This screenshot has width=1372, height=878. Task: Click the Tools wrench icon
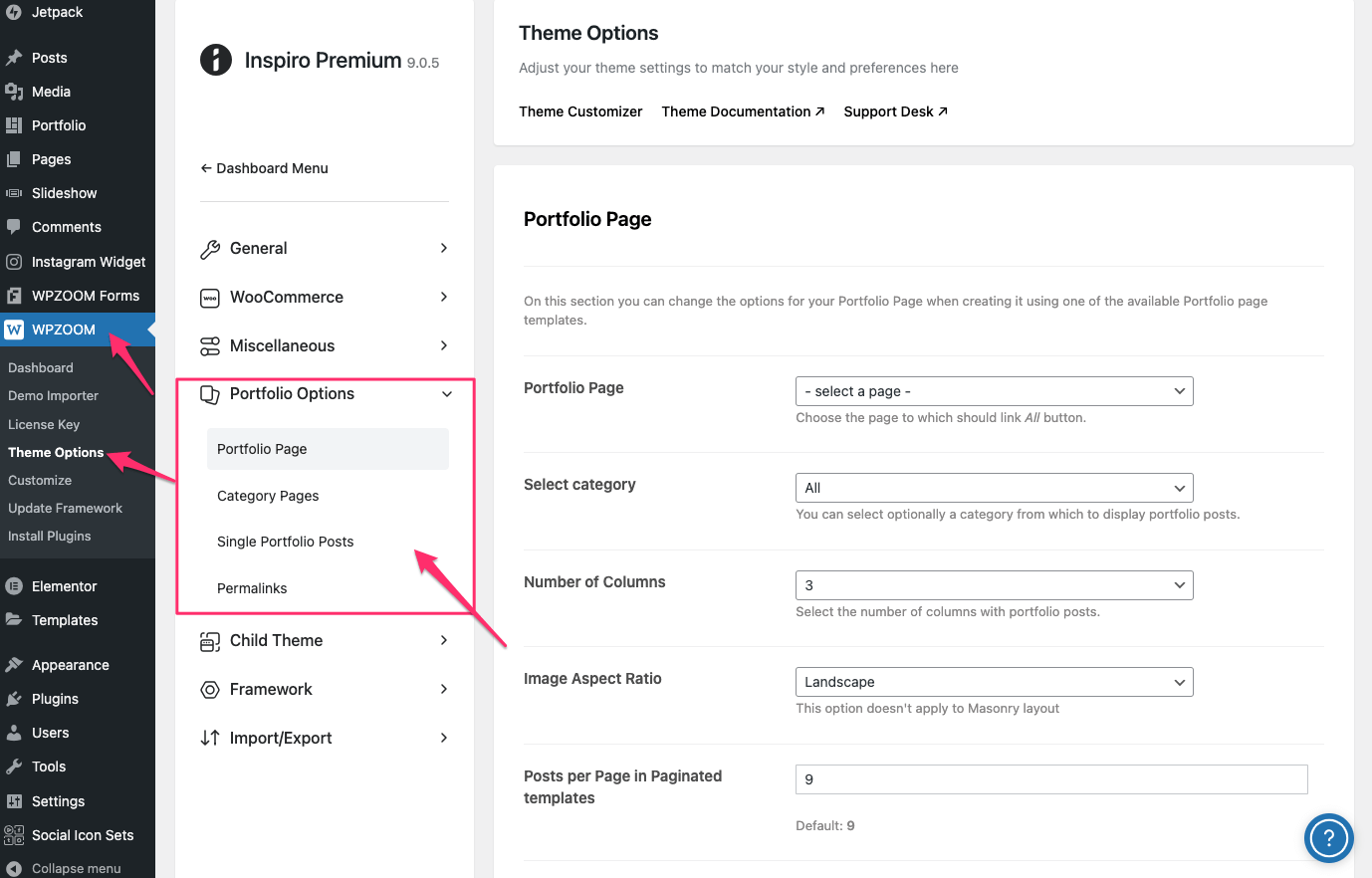[x=14, y=767]
